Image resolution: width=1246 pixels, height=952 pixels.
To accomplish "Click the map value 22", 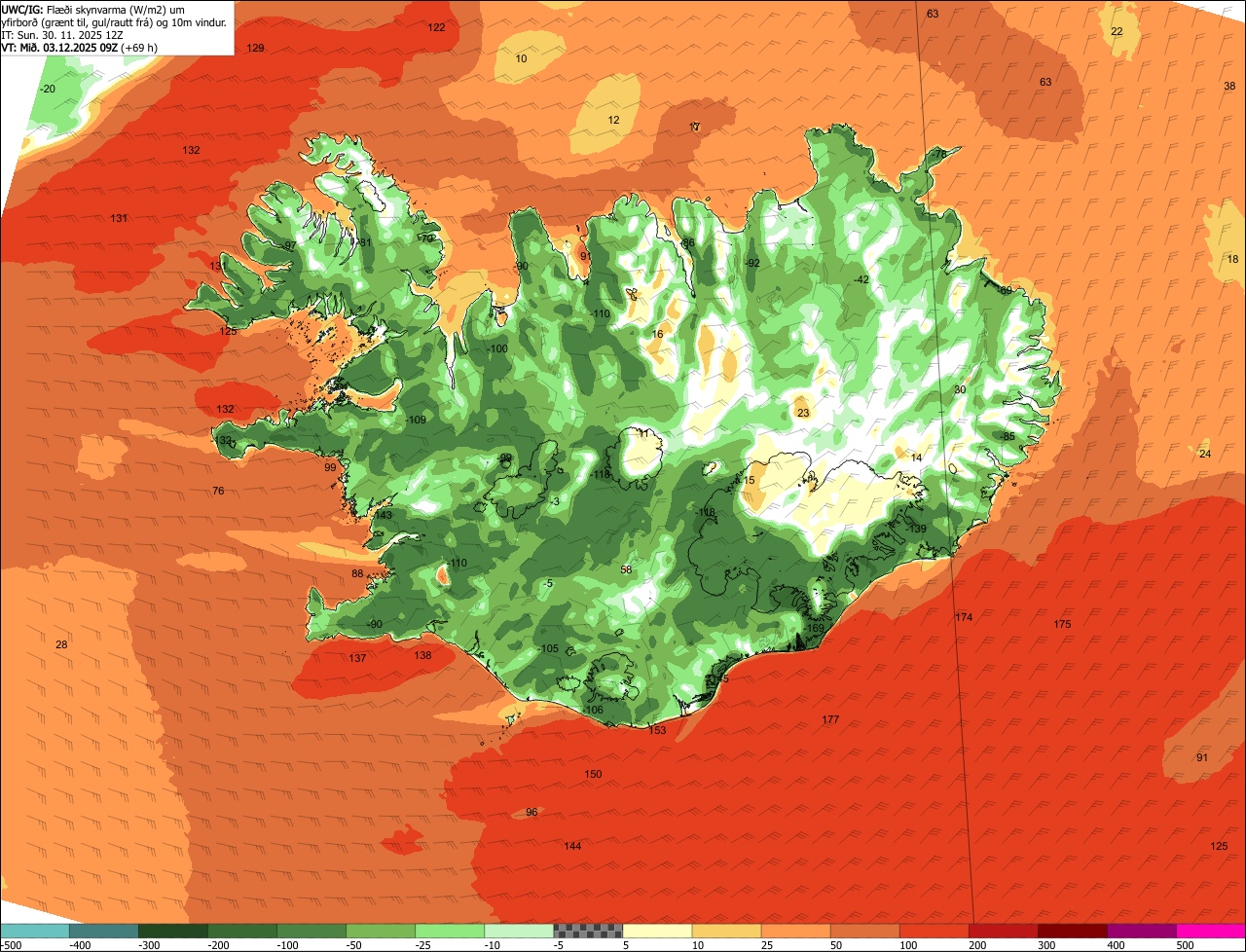I will click(x=1118, y=31).
